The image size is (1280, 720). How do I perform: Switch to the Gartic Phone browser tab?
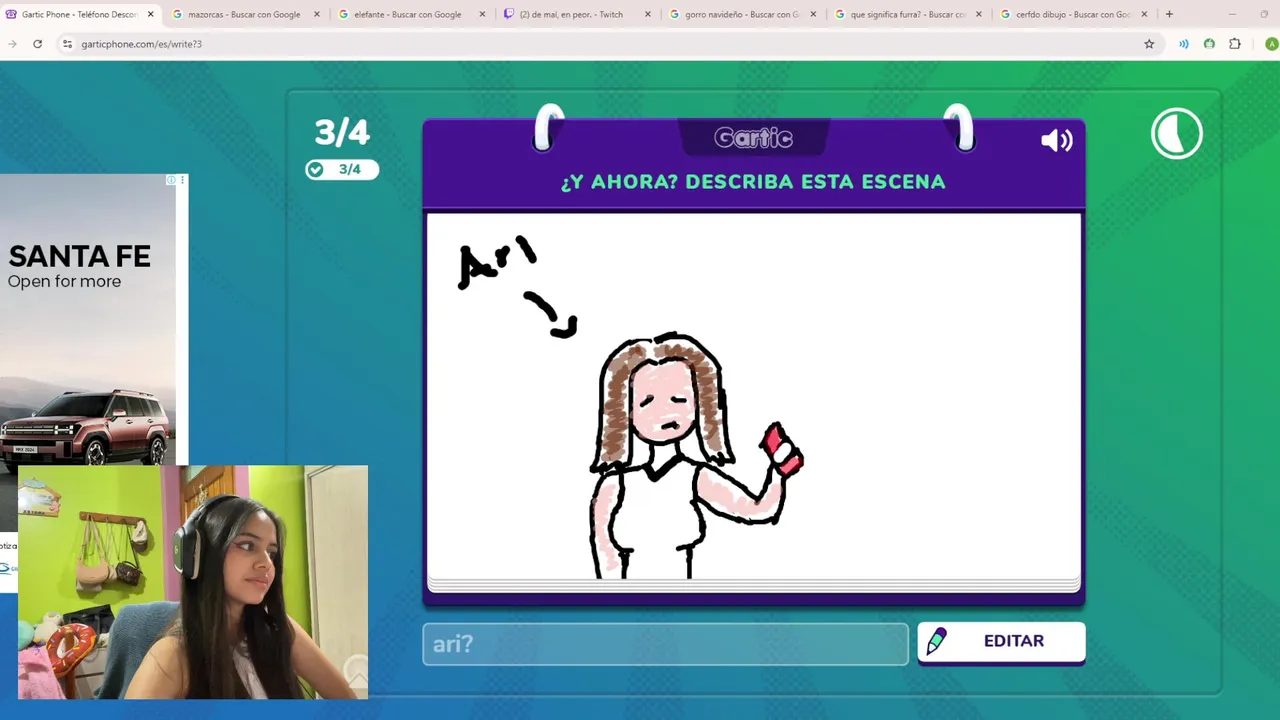tap(80, 14)
